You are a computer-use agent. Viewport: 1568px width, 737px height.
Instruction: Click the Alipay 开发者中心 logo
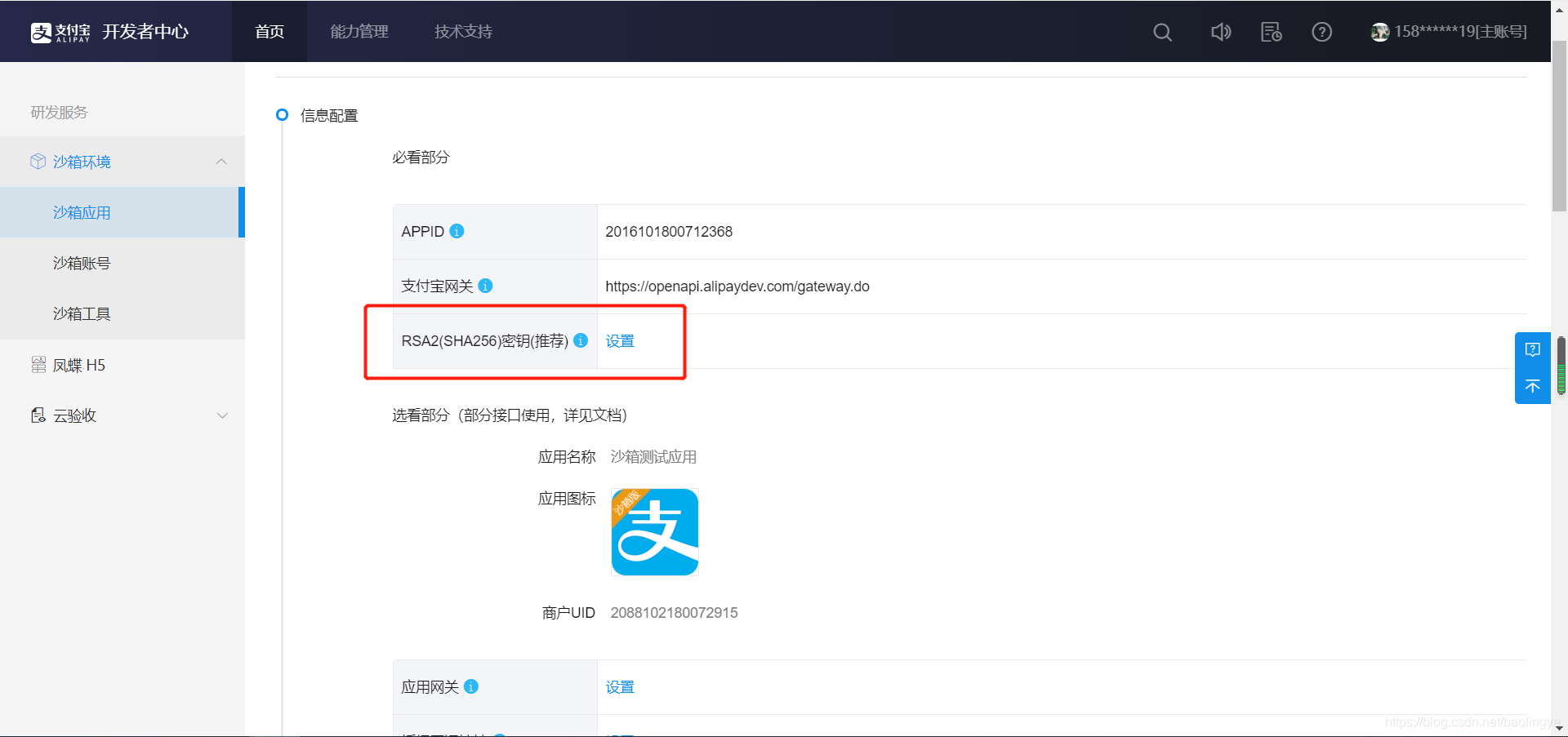click(x=112, y=31)
